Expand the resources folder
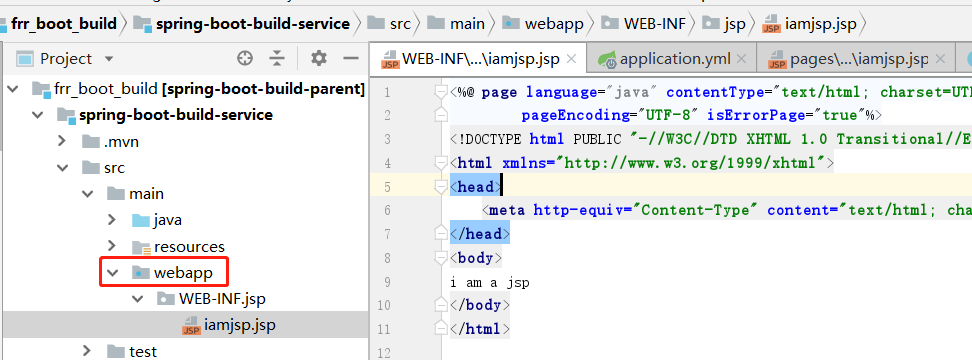 click(112, 246)
